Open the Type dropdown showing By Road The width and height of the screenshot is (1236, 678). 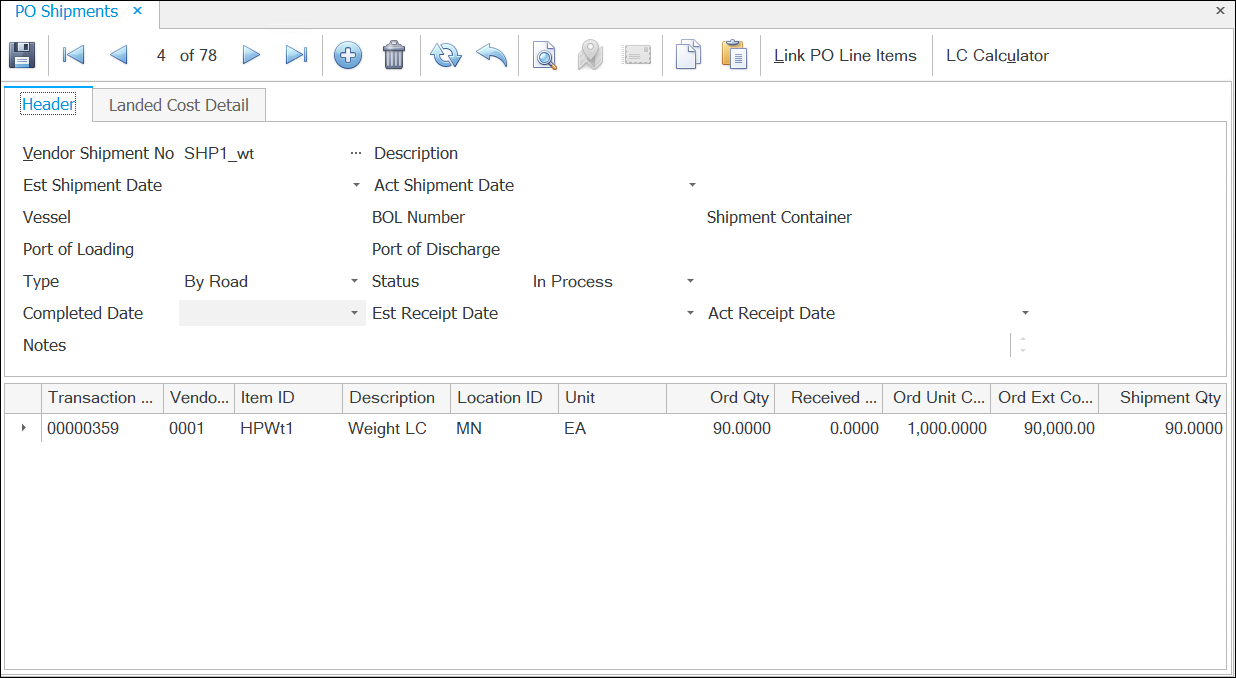tap(355, 282)
